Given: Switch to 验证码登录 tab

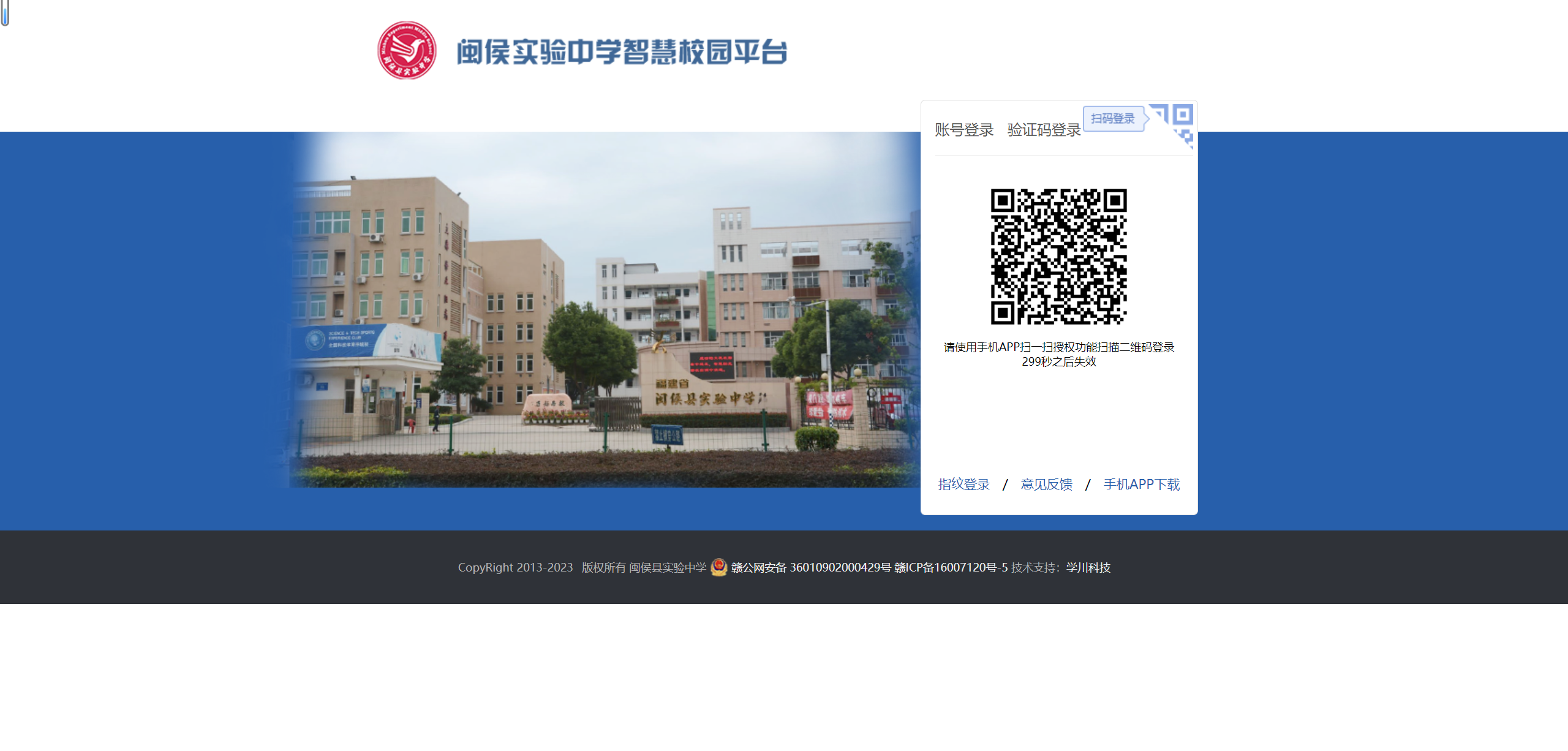Looking at the screenshot, I should [1044, 130].
